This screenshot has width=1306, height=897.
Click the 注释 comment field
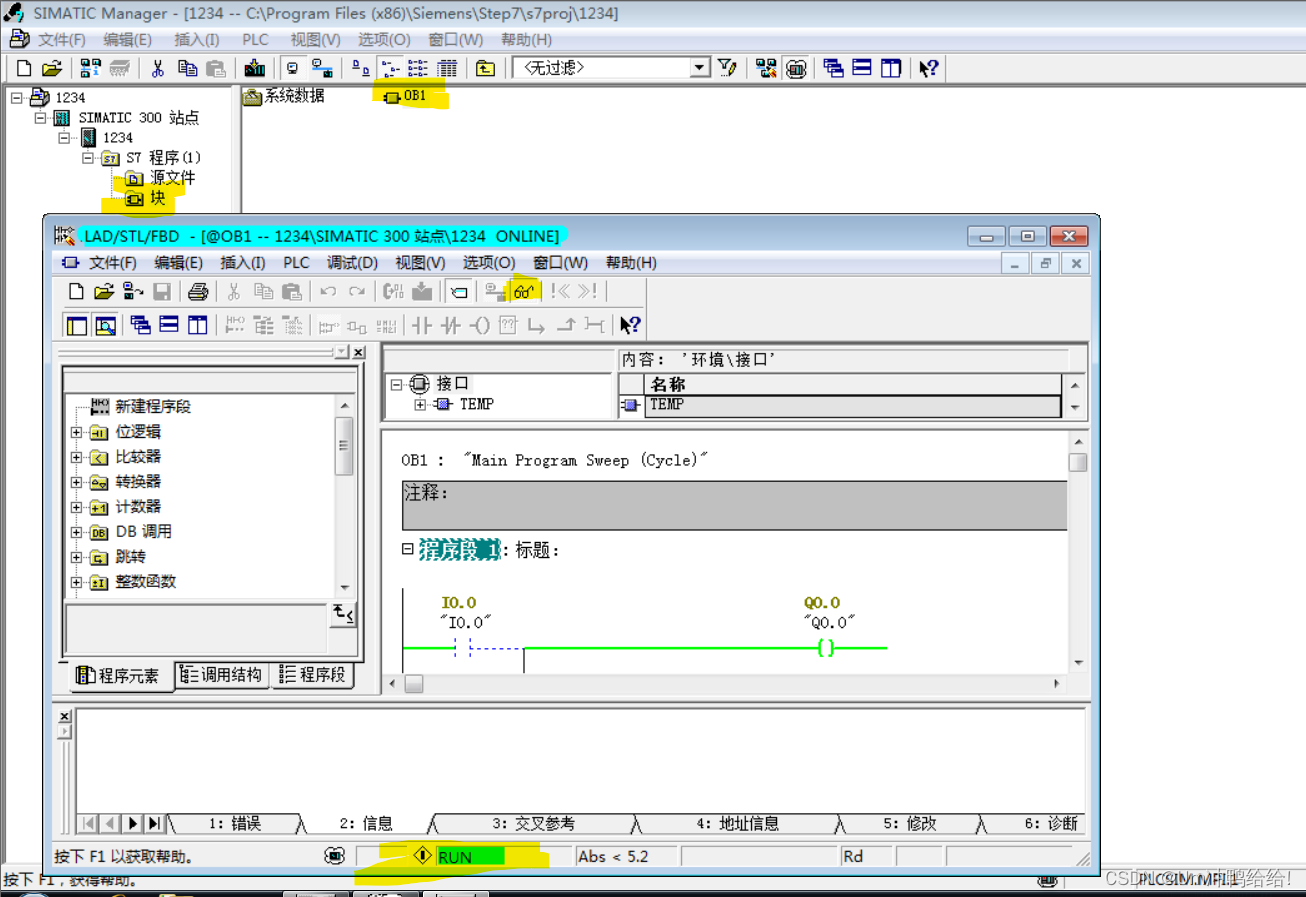(735, 505)
